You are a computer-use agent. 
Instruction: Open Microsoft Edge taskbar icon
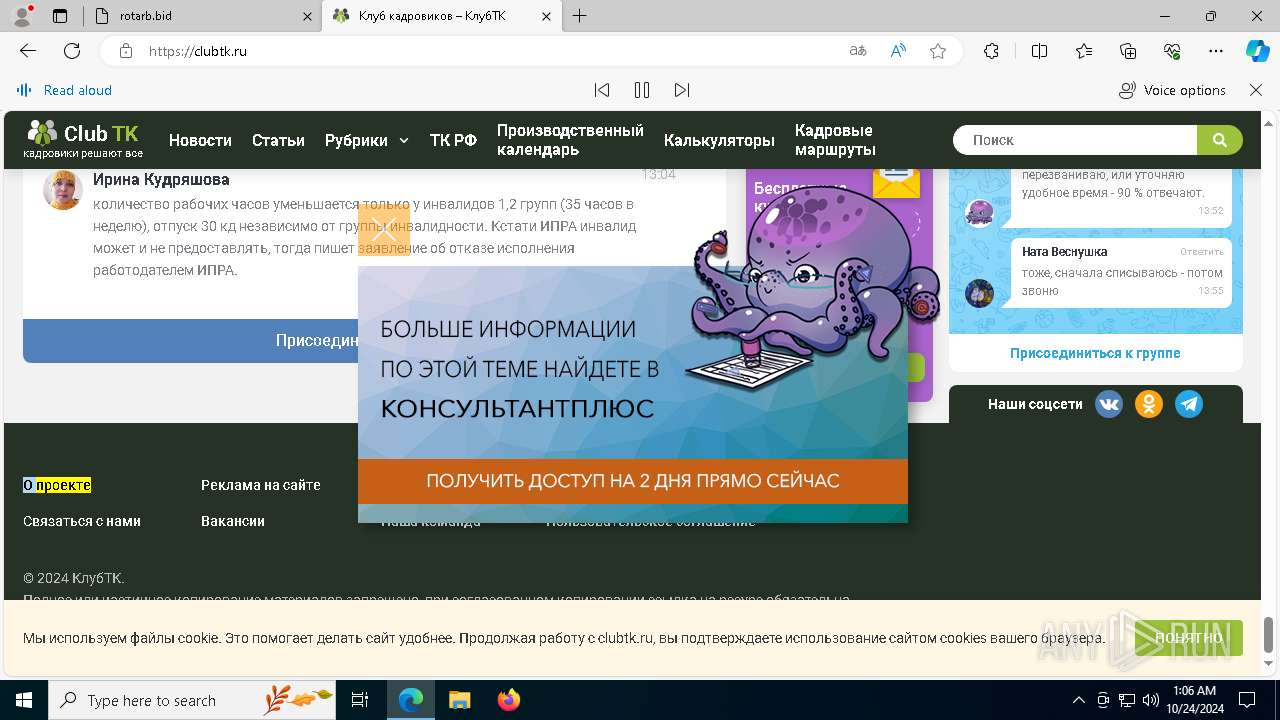pos(411,700)
